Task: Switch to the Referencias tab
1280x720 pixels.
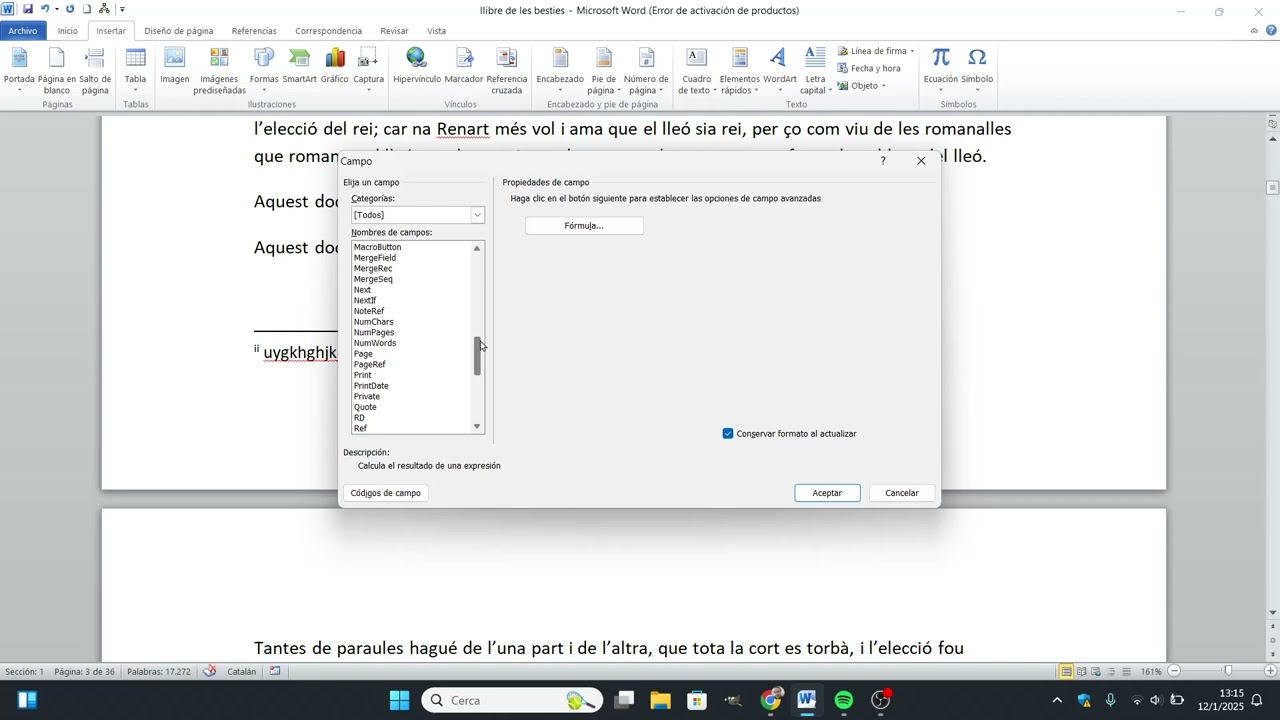Action: click(x=254, y=31)
